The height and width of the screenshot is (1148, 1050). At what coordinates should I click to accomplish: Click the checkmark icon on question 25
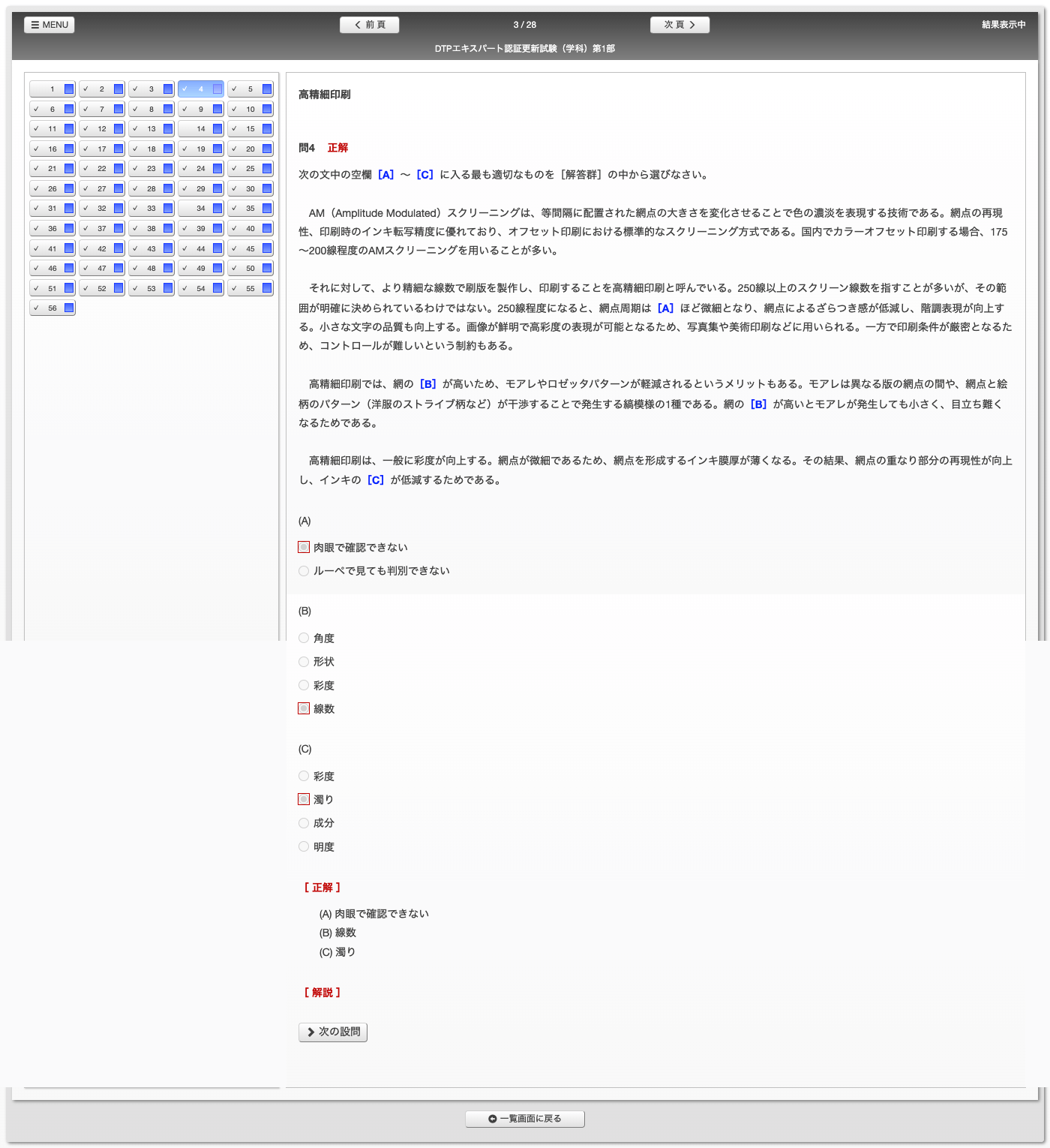[234, 169]
